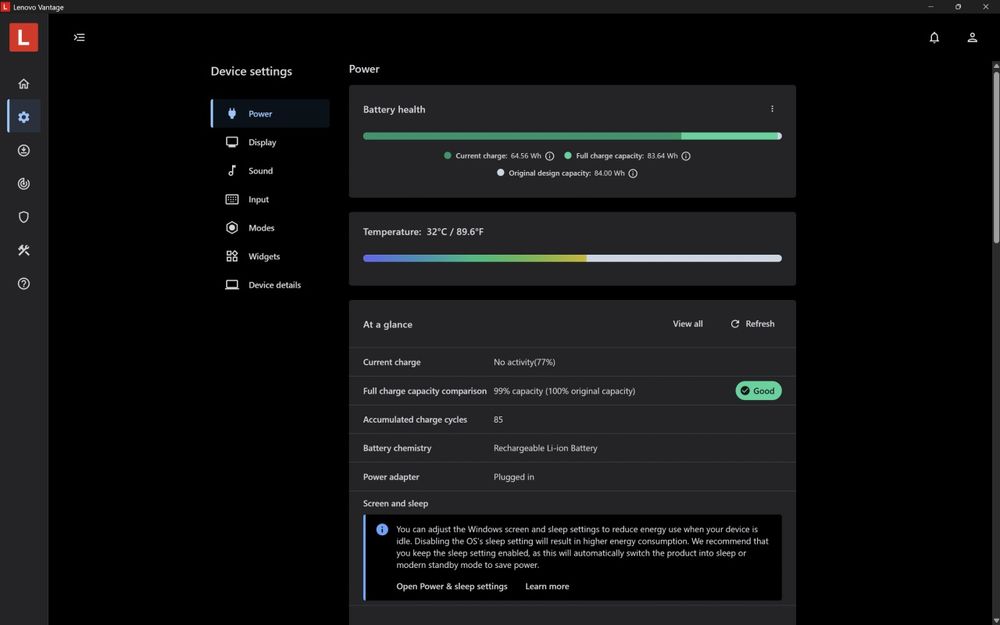Click the Lenovo Vantage title bar icon

(6, 7)
